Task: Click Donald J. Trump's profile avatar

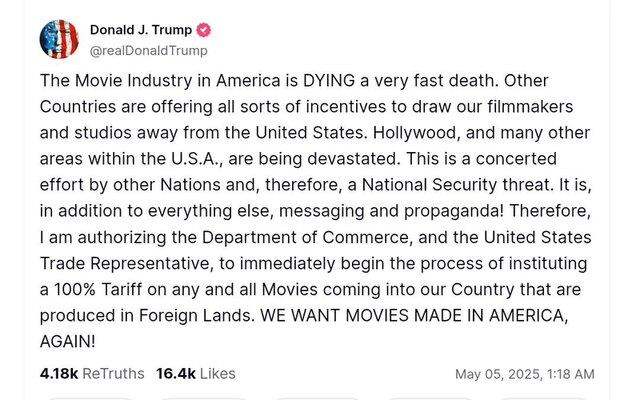Action: click(59, 39)
